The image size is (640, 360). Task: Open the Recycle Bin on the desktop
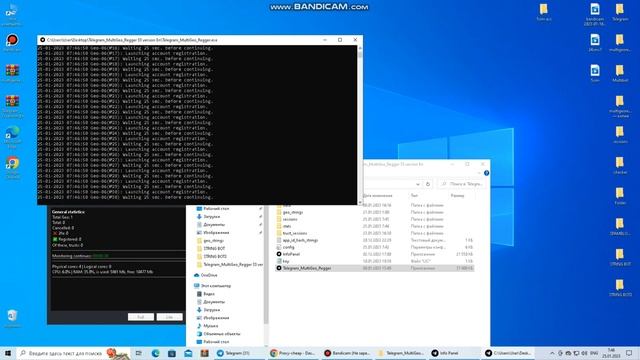12,318
